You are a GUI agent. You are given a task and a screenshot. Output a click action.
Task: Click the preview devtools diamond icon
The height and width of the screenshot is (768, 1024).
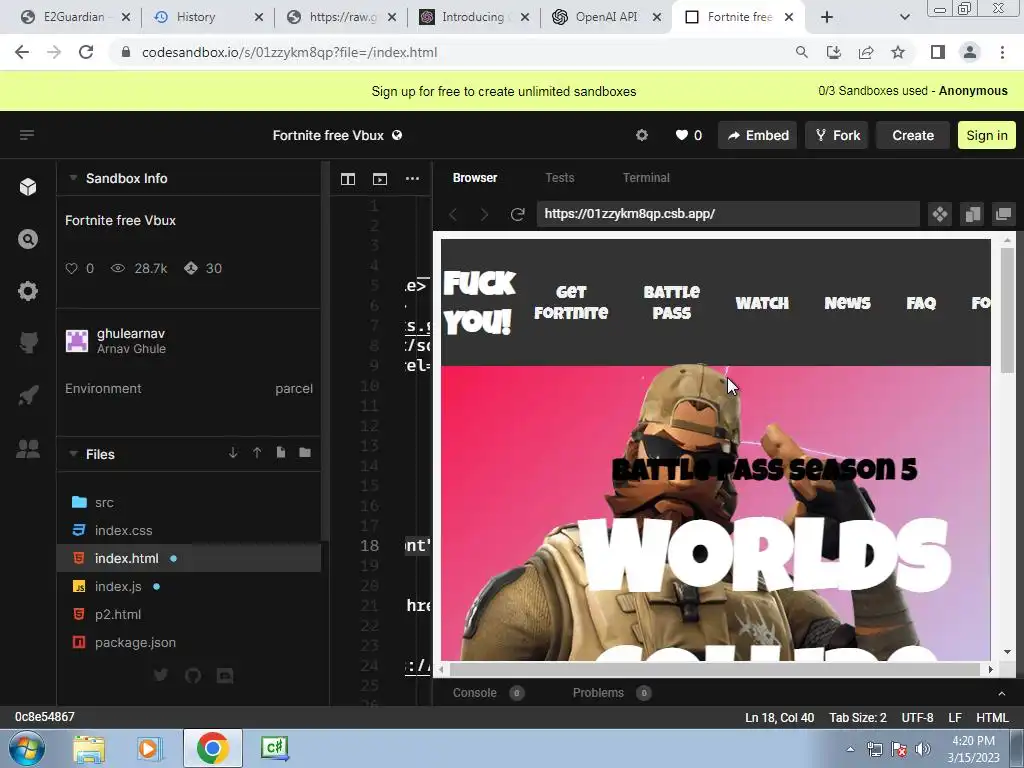click(940, 214)
